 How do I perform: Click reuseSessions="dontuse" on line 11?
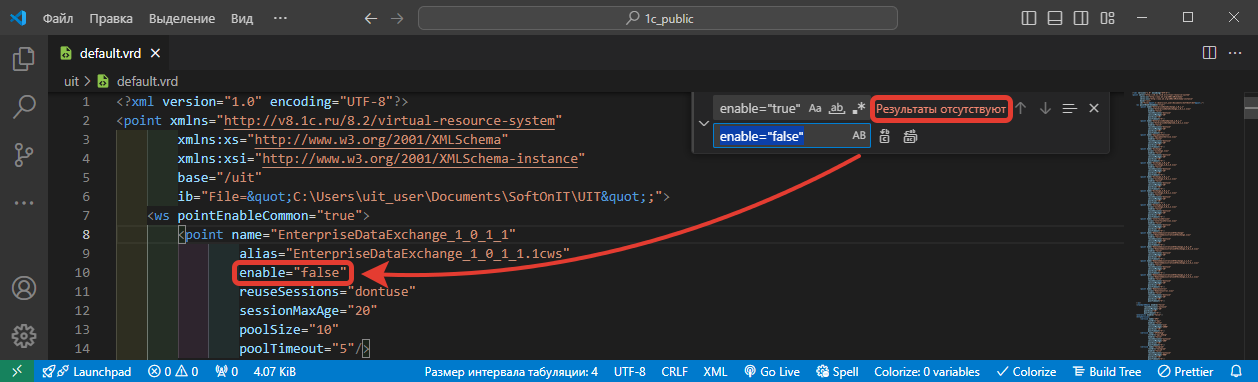coord(327,291)
